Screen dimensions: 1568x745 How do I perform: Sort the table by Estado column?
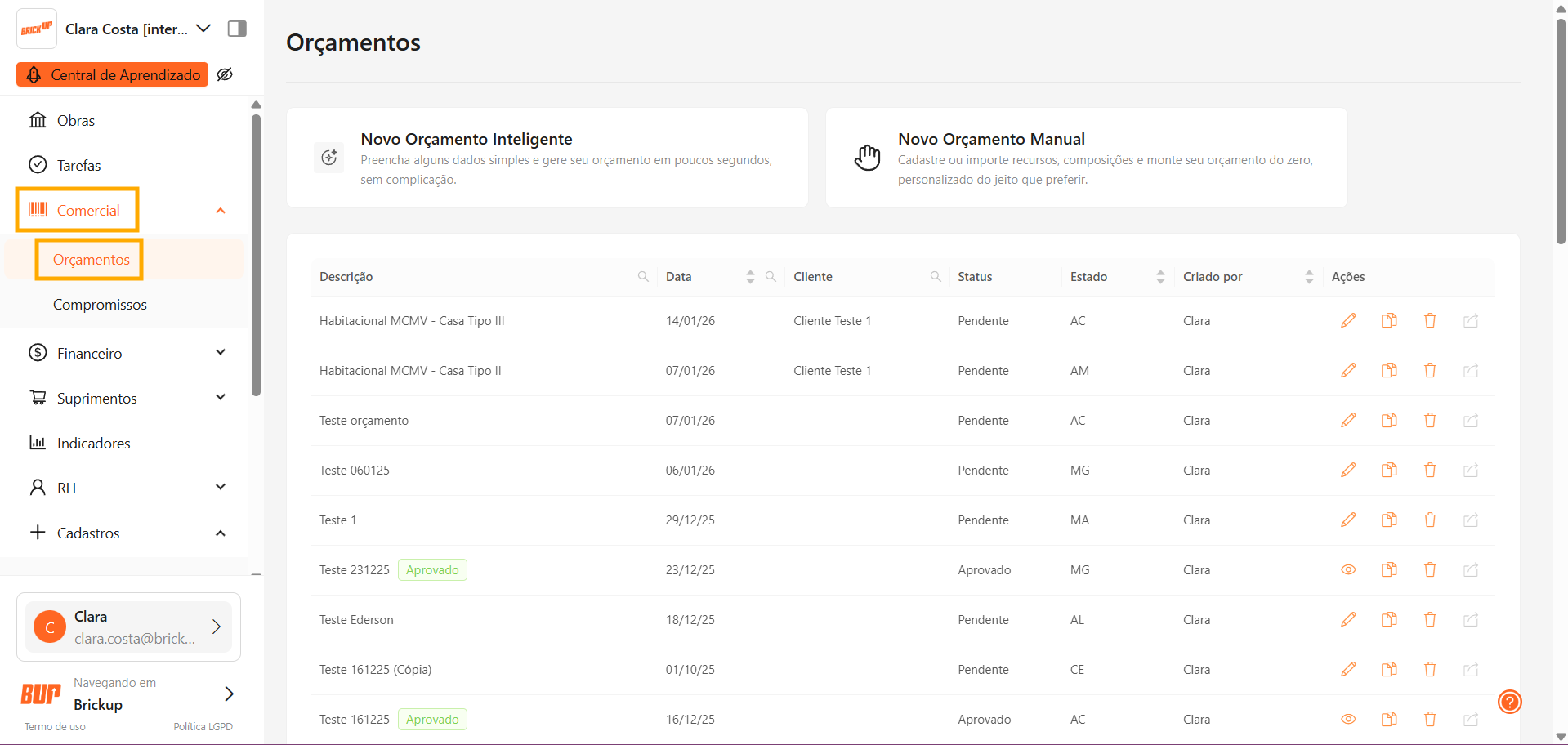pyautogui.click(x=1160, y=277)
